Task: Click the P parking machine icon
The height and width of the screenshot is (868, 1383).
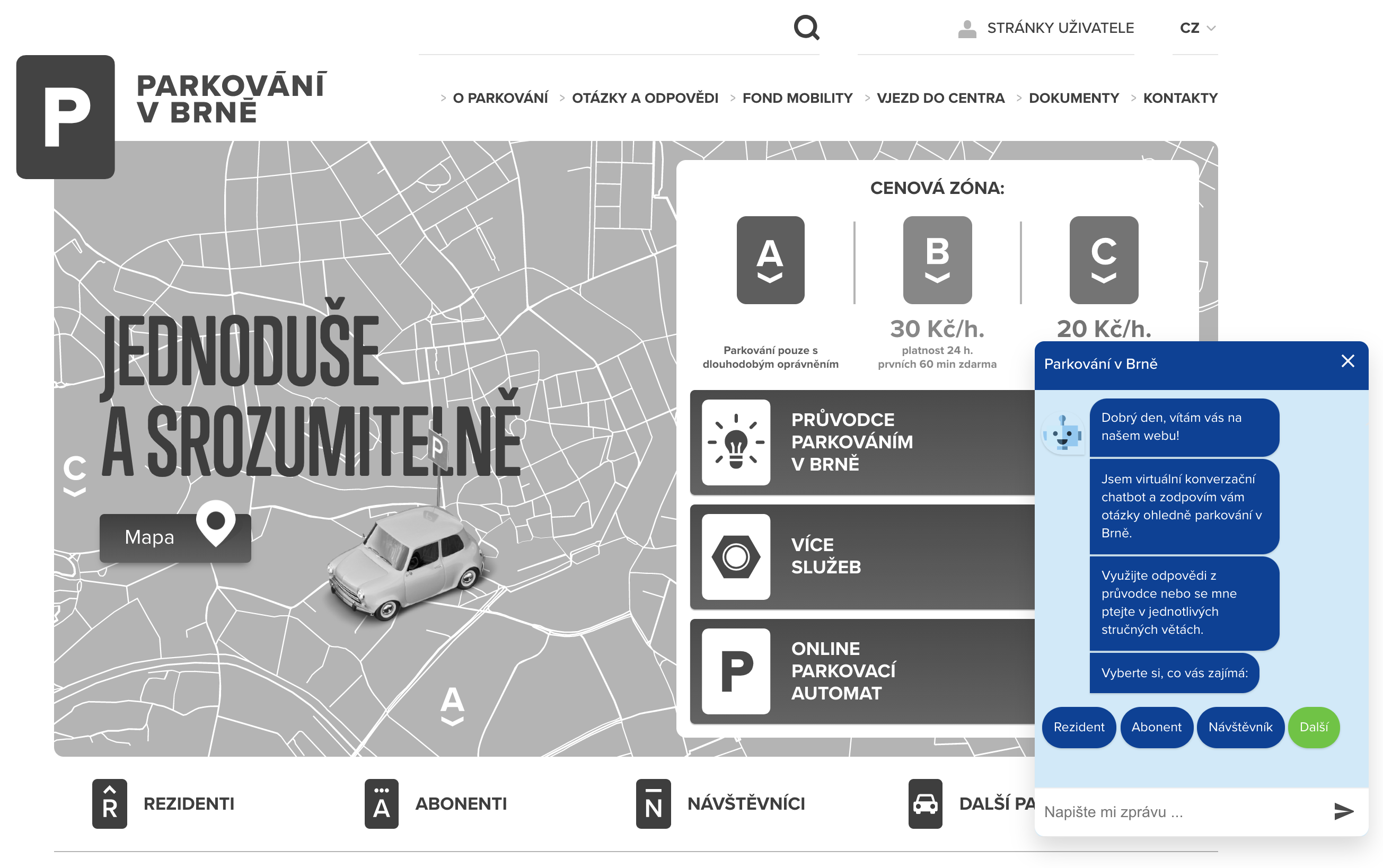Action: [735, 671]
